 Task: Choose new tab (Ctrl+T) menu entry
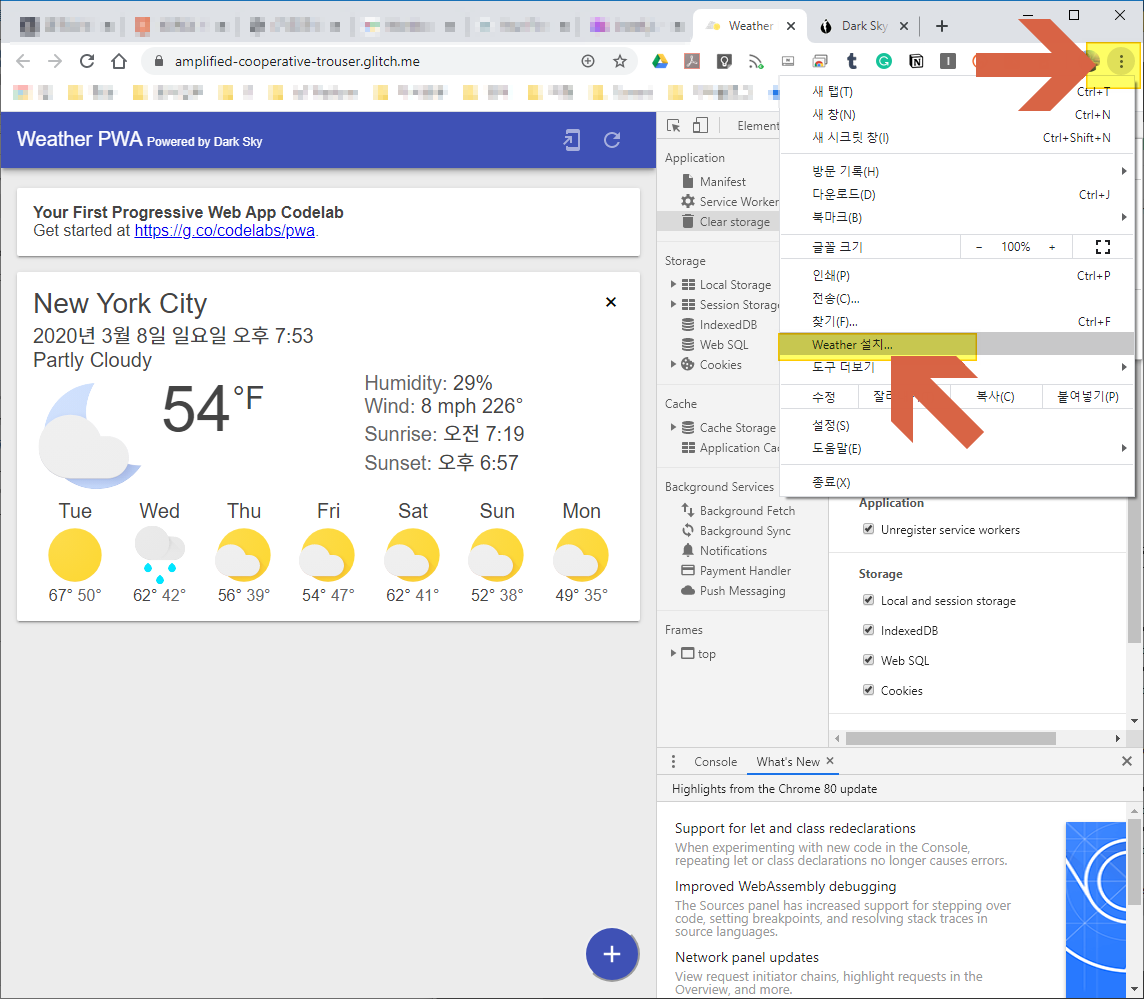click(x=956, y=91)
